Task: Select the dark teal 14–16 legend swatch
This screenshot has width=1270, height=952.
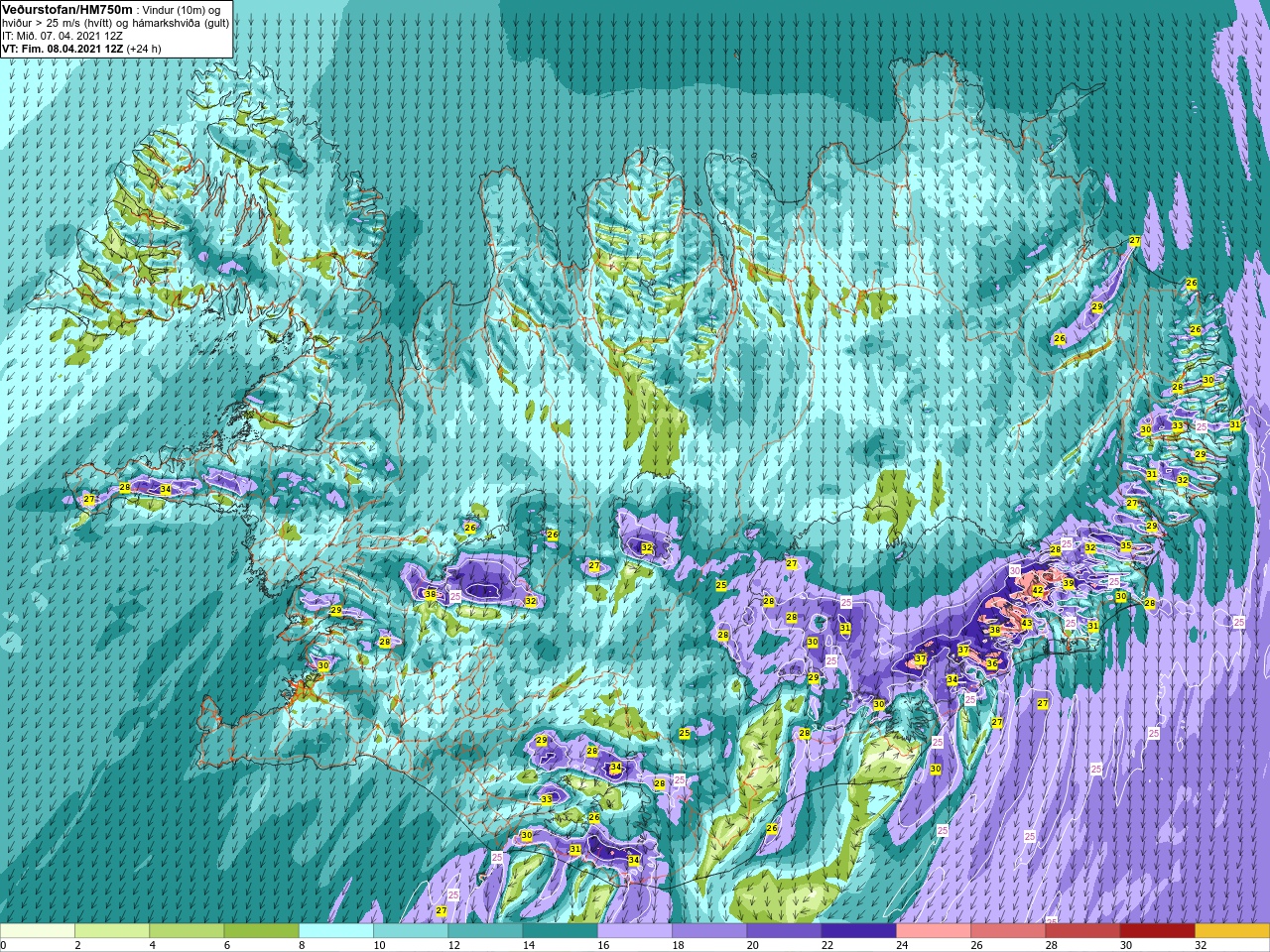Action: click(x=560, y=931)
